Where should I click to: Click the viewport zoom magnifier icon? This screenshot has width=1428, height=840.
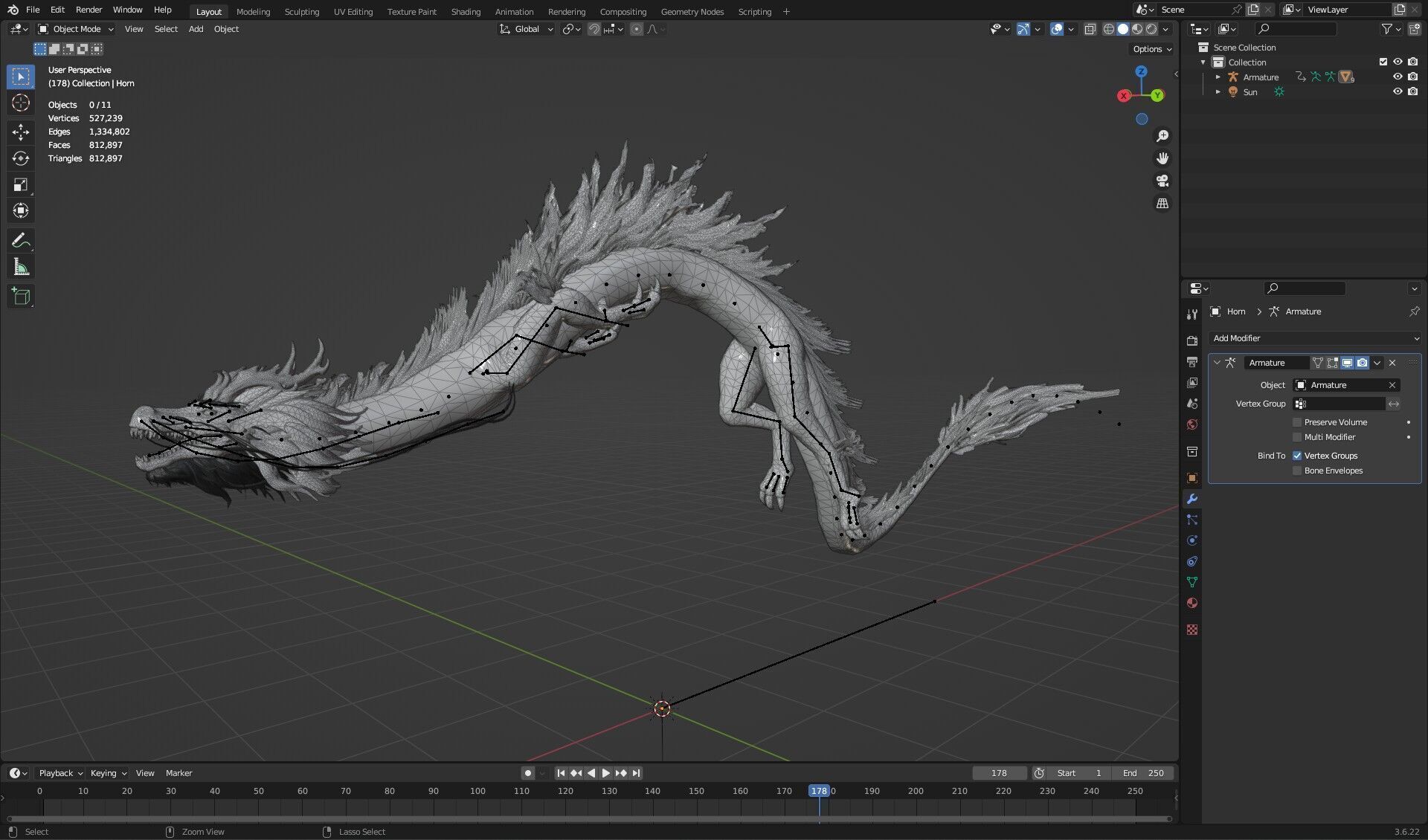(1162, 136)
